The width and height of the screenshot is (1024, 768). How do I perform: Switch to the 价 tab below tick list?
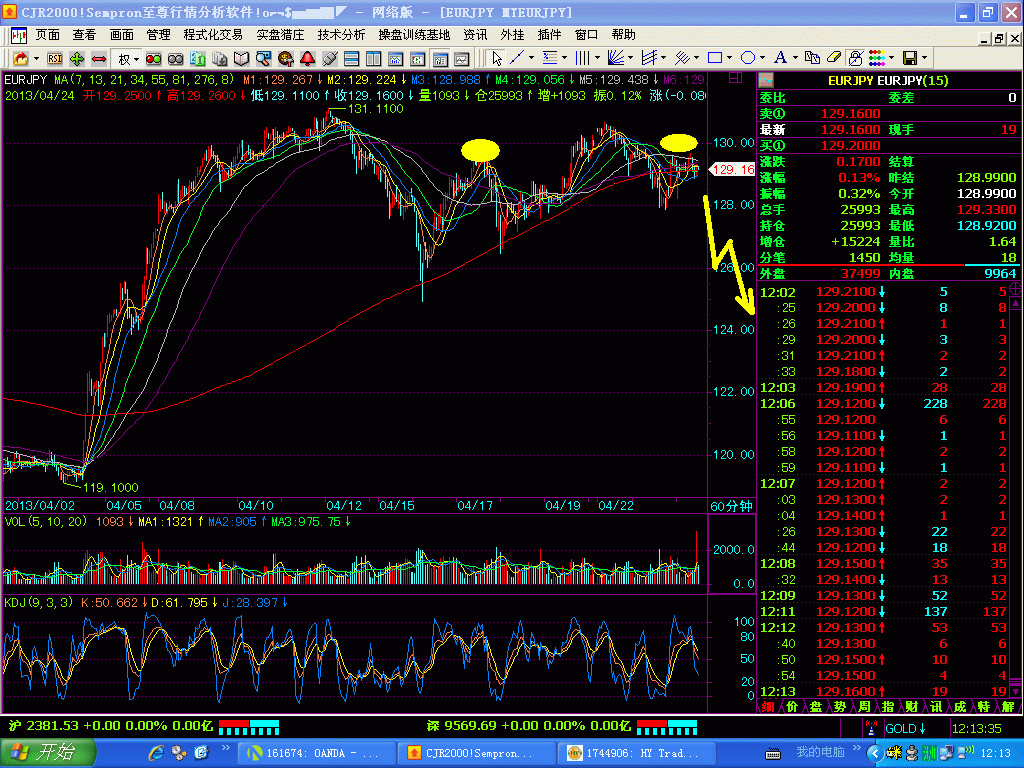pyautogui.click(x=792, y=707)
